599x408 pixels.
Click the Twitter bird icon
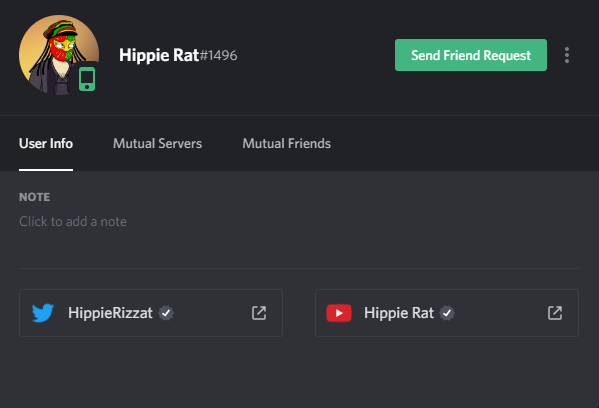coord(43,313)
